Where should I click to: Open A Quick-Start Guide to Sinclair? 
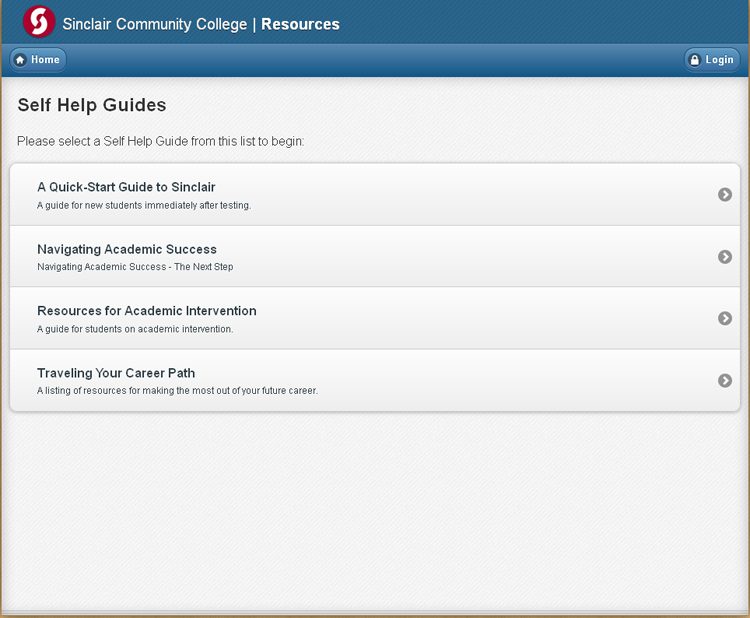click(x=126, y=187)
